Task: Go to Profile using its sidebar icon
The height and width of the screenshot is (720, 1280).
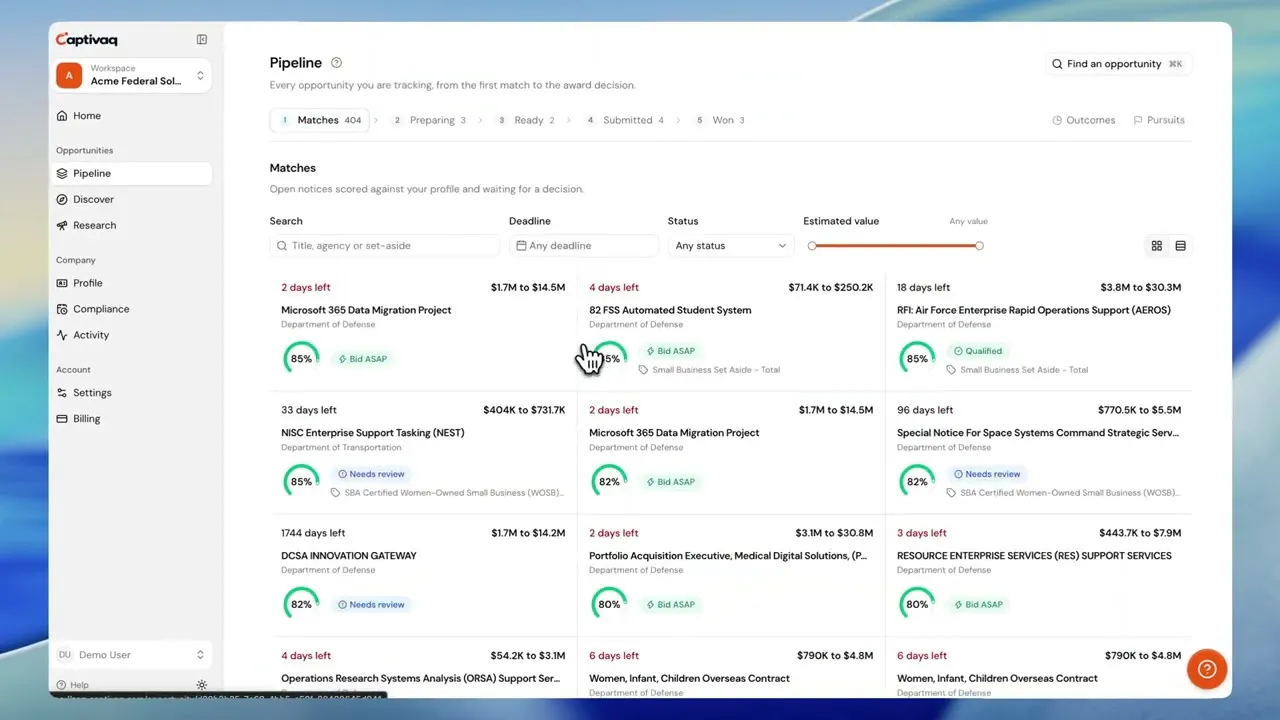Action: coord(63,284)
